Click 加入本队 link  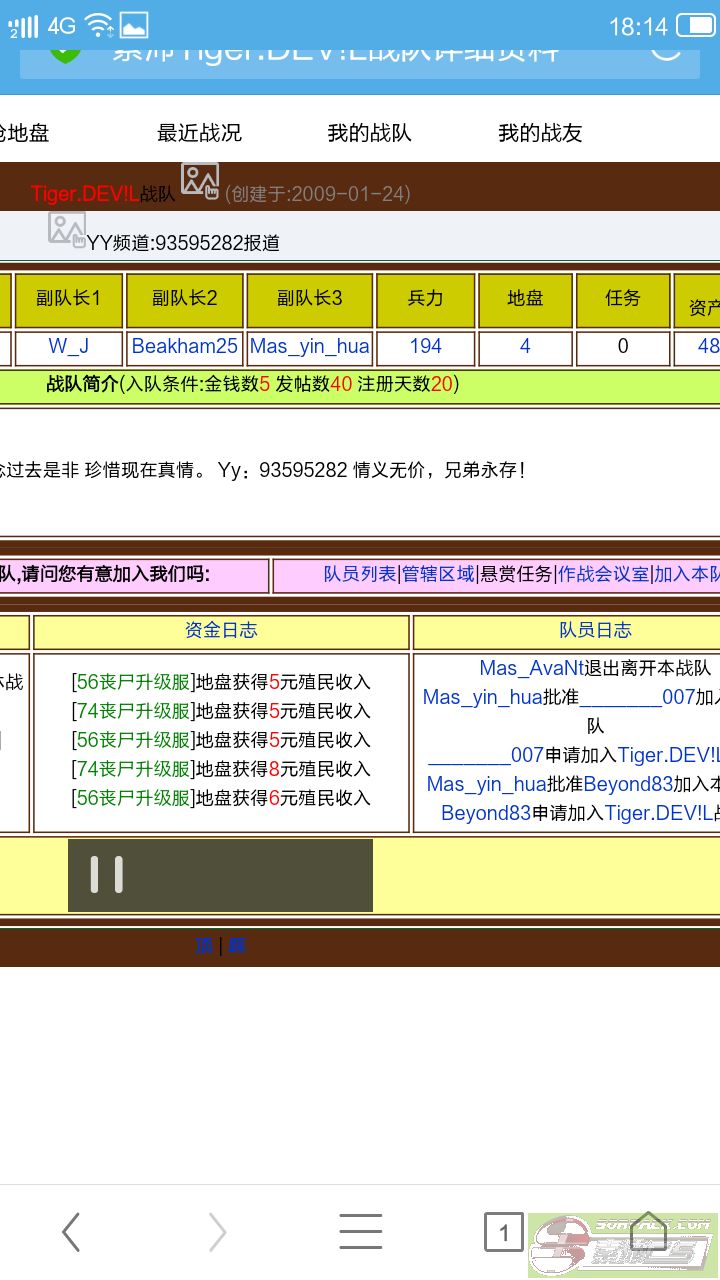pos(687,574)
